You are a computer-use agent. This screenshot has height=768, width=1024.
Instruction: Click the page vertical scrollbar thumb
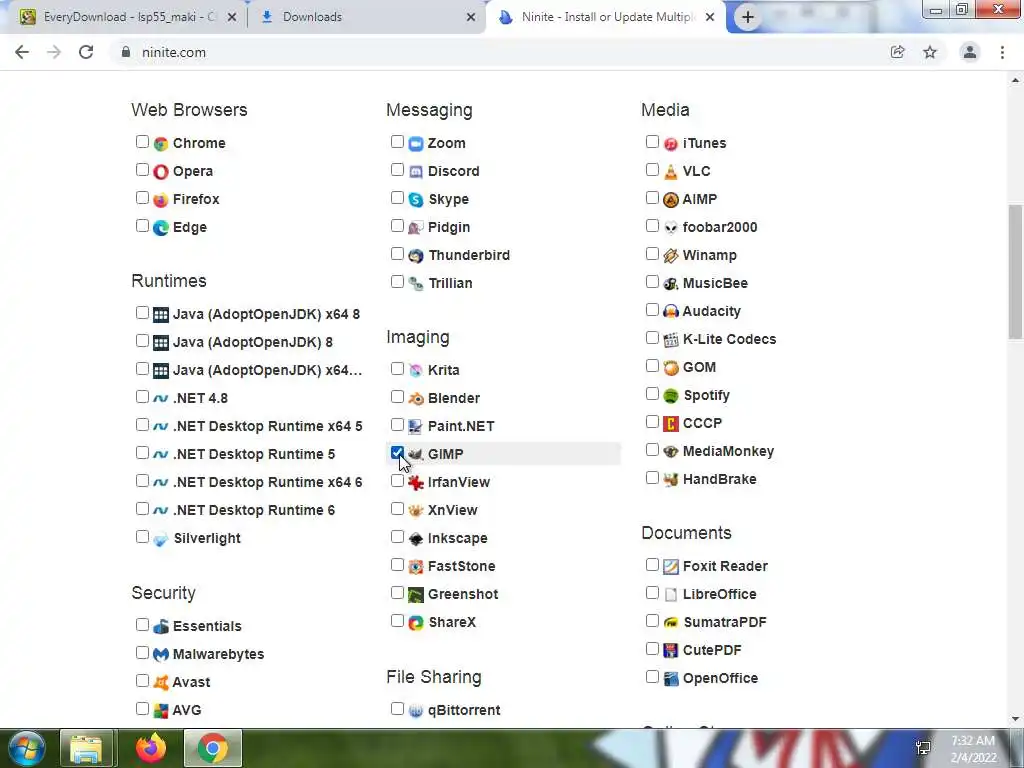point(1015,271)
